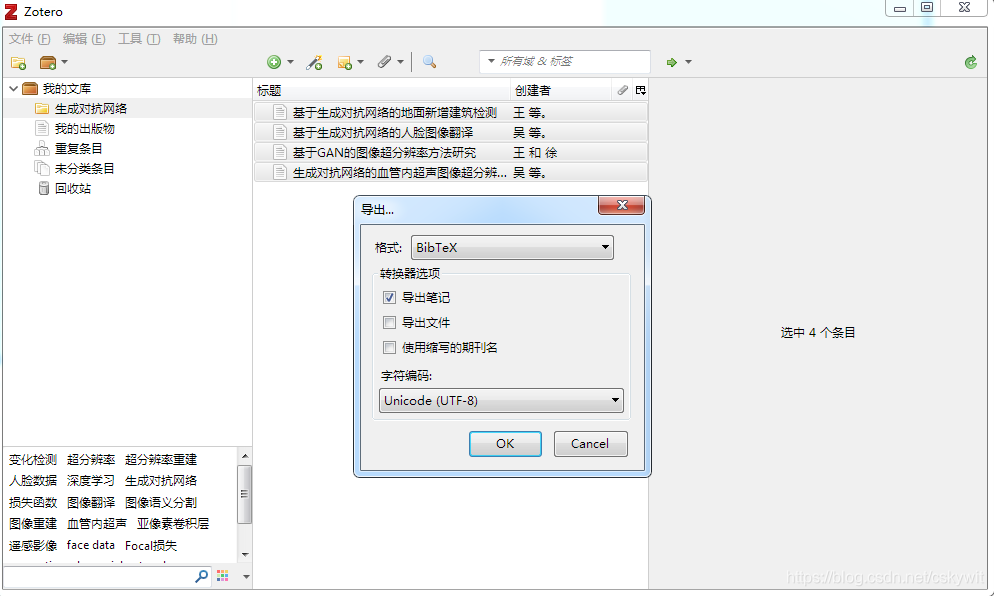Open the 回收站 trash
This screenshot has height=596, width=994.
(x=72, y=188)
